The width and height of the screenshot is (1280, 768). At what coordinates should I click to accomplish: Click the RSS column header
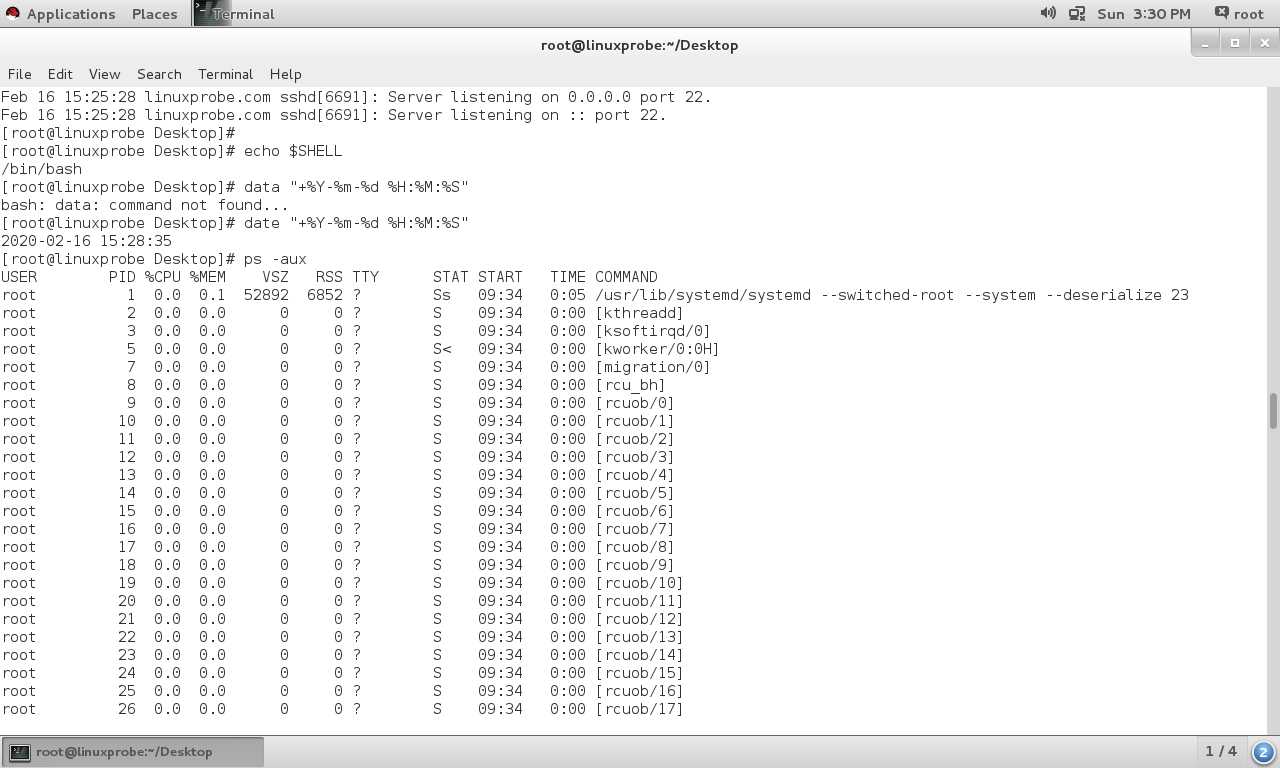pos(329,277)
